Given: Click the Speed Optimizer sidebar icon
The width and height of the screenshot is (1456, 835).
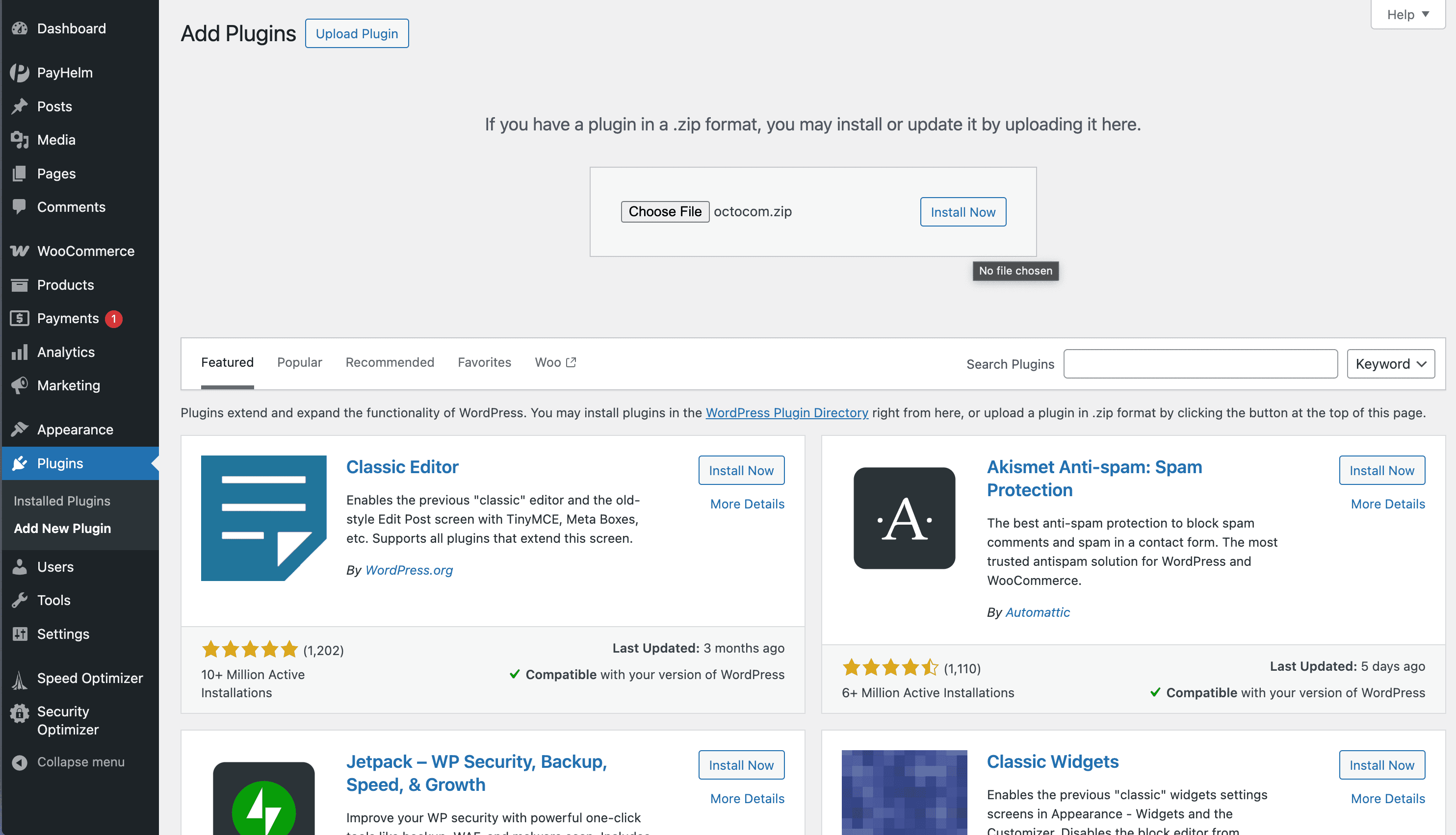Looking at the screenshot, I should coord(20,679).
